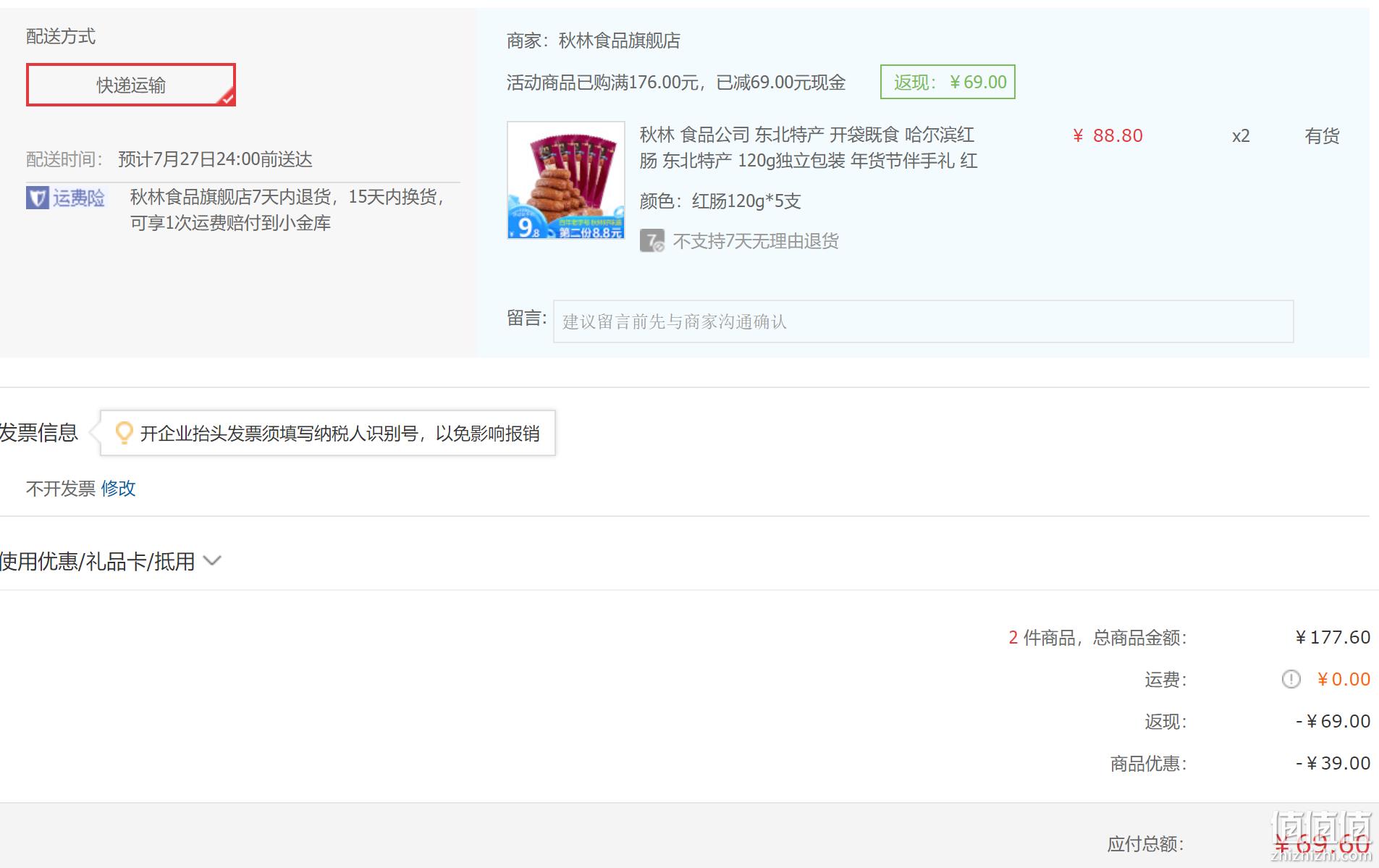Click 颜色: 红肠120g*5支 specification text
Screen dimensions: 1379x868
pyautogui.click(x=720, y=201)
